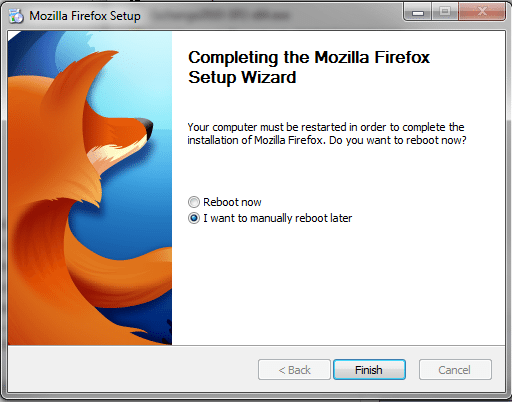The image size is (512, 402).
Task: Select the Reboot now radio button
Action: [194, 202]
